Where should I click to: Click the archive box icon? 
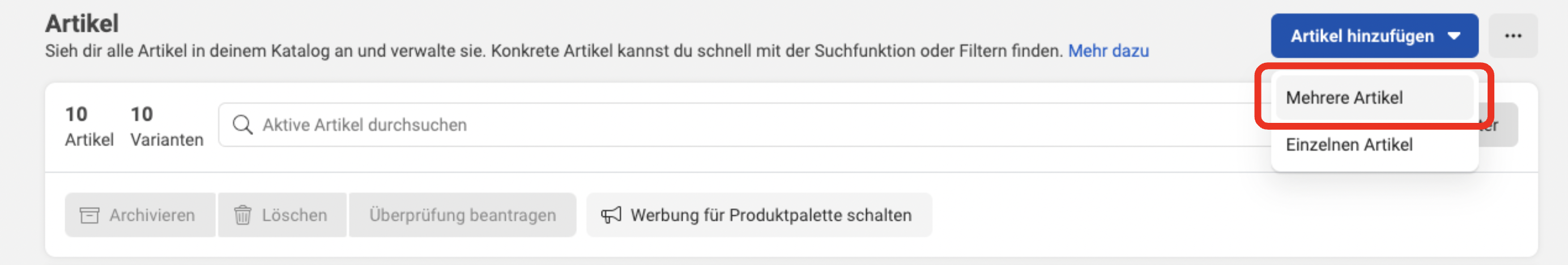tap(90, 215)
